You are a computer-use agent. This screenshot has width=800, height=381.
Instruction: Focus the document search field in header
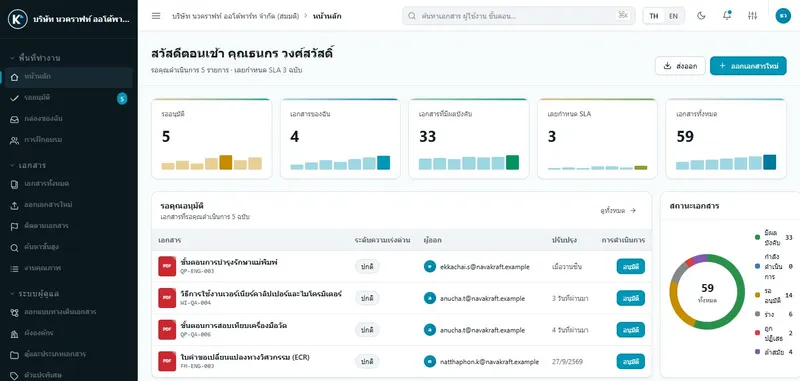pyautogui.click(x=518, y=16)
